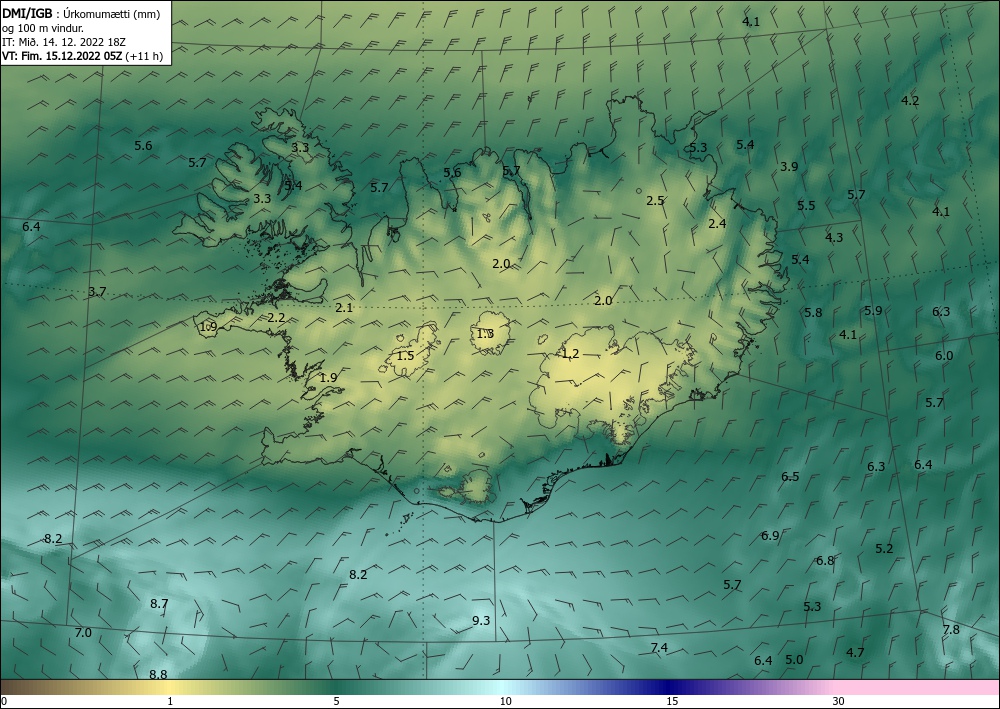The image size is (1000, 709).
Task: Click the color scale label '30'
Action: (839, 702)
